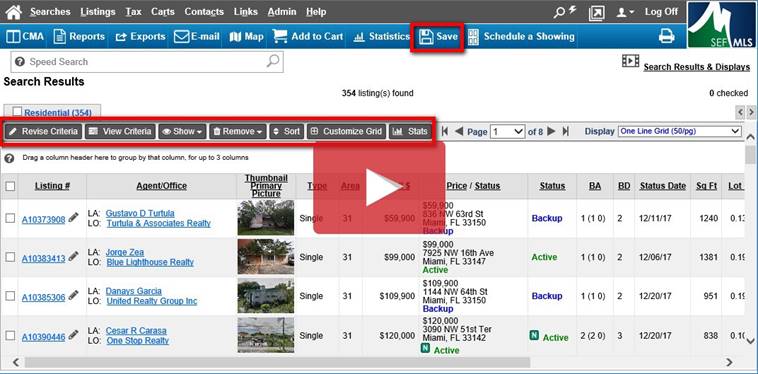The width and height of the screenshot is (758, 374).
Task: Open agent link Gustavo D Turtula
Action: [x=140, y=213]
